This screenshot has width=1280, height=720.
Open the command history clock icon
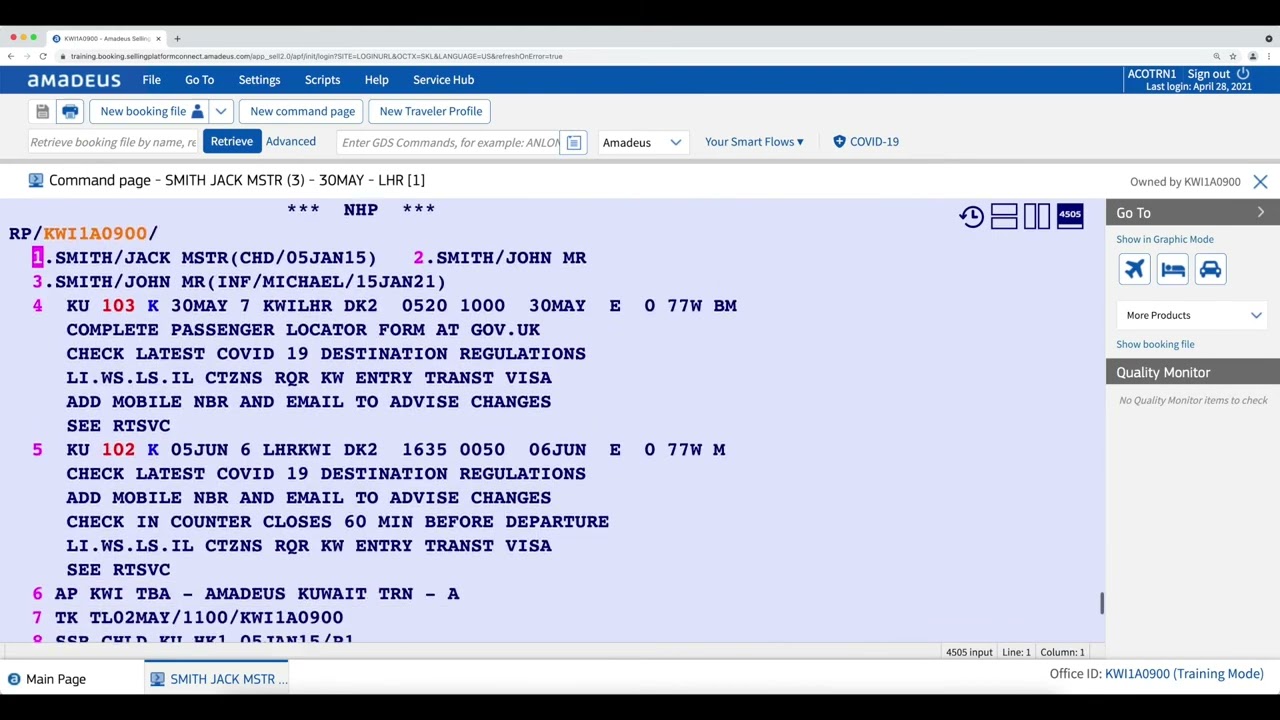971,216
